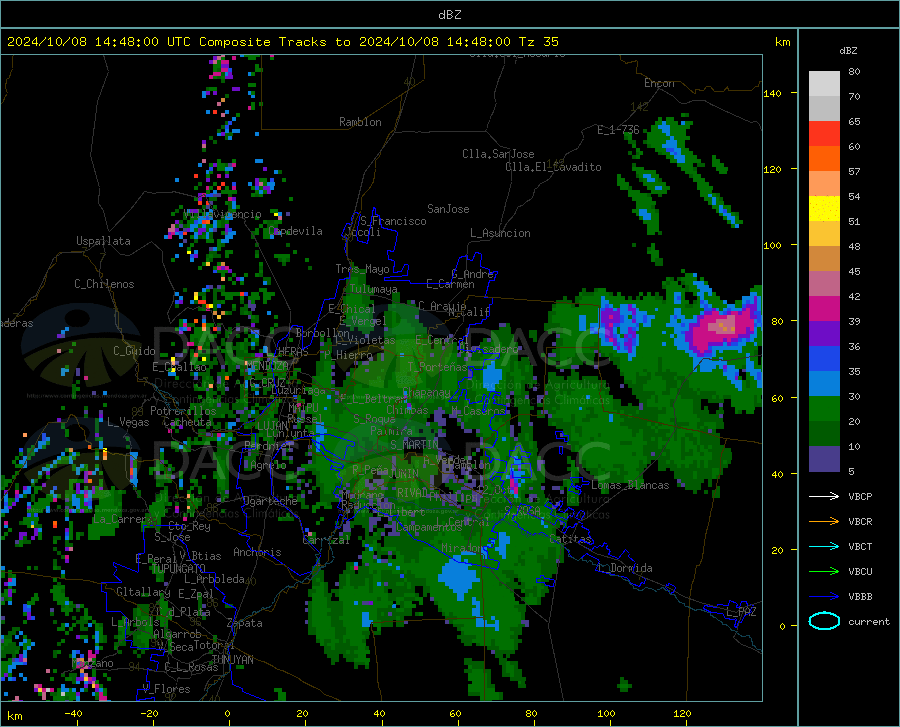
Task: Click the white VBCP arrow legend icon
Action: click(824, 496)
